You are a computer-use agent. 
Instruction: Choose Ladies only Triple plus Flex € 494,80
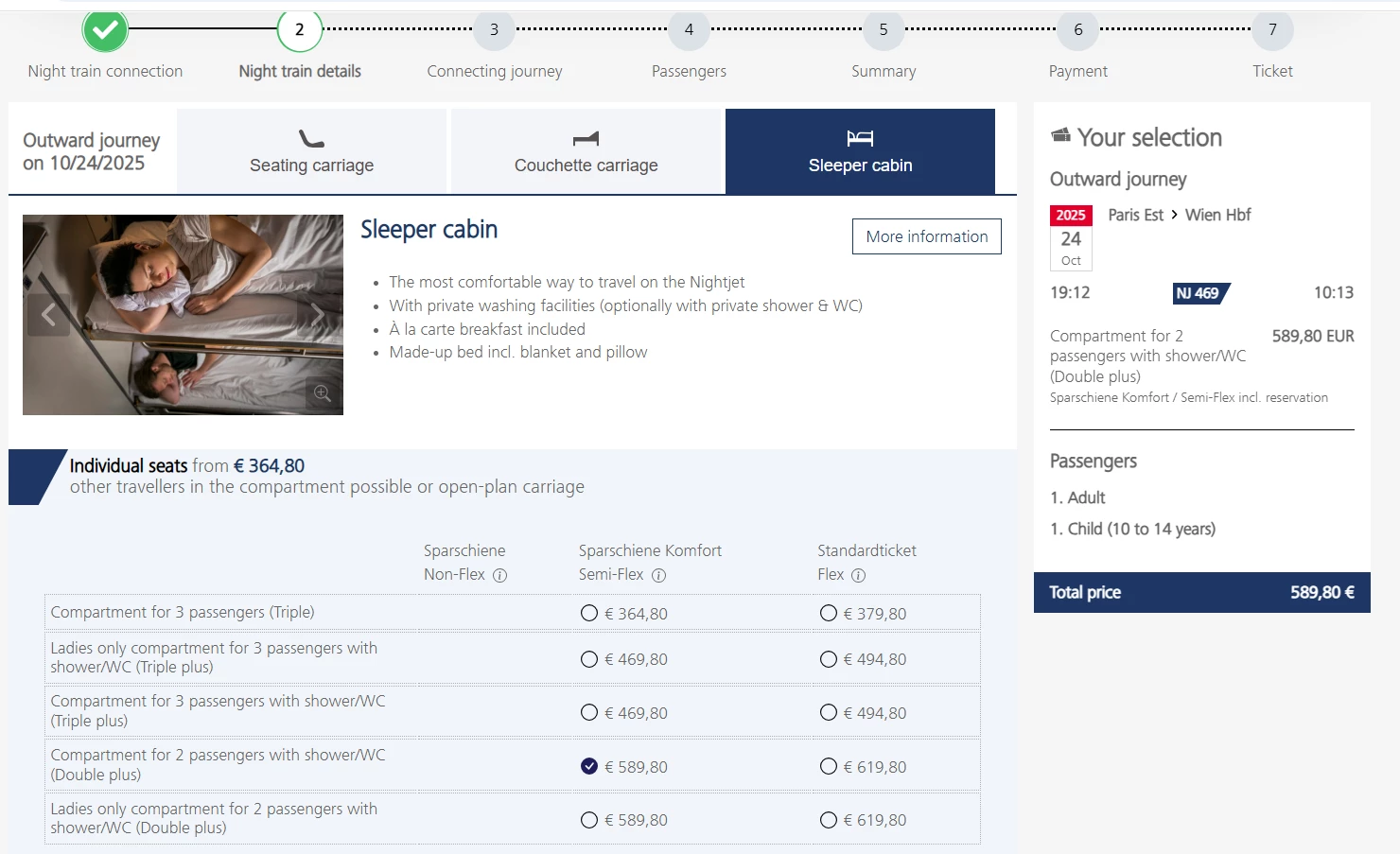tap(829, 659)
